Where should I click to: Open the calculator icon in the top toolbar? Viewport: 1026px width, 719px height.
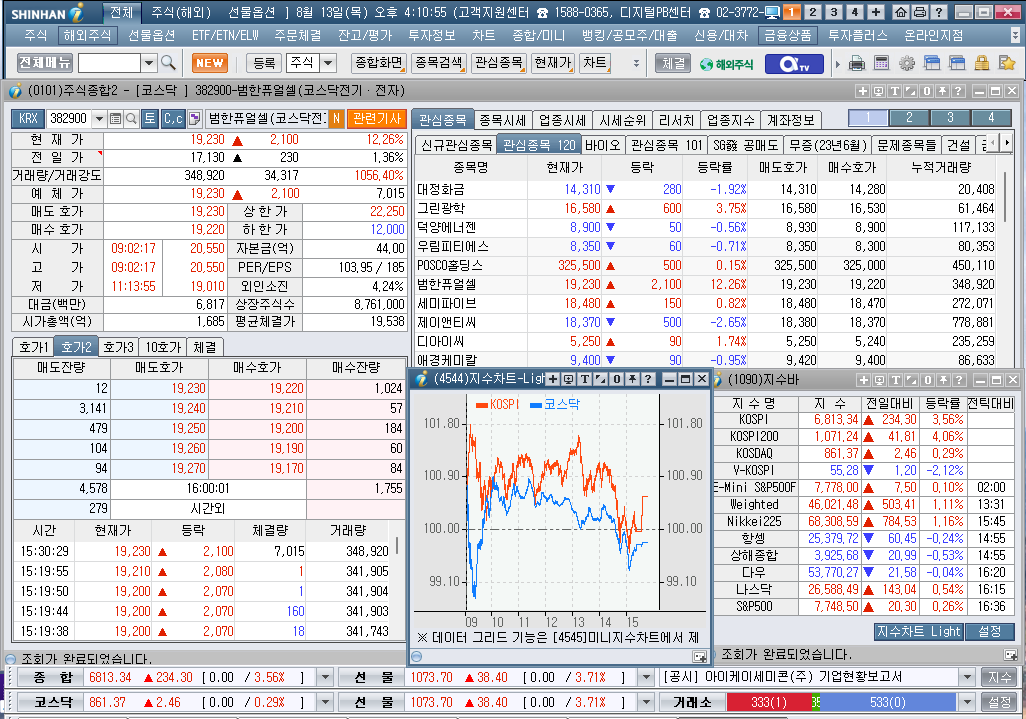pos(881,63)
